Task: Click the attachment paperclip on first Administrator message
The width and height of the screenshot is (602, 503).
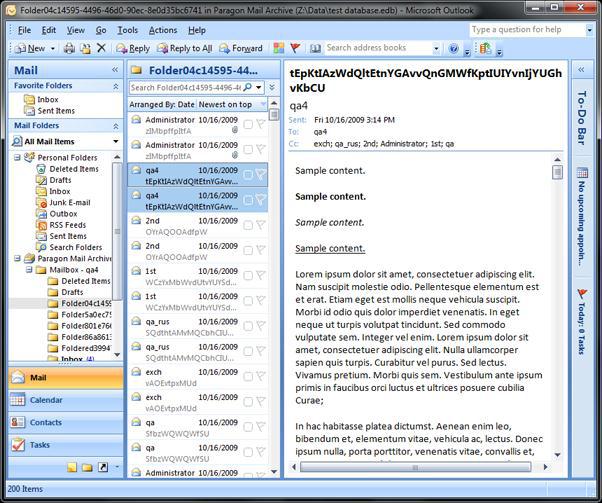Action: pos(235,130)
